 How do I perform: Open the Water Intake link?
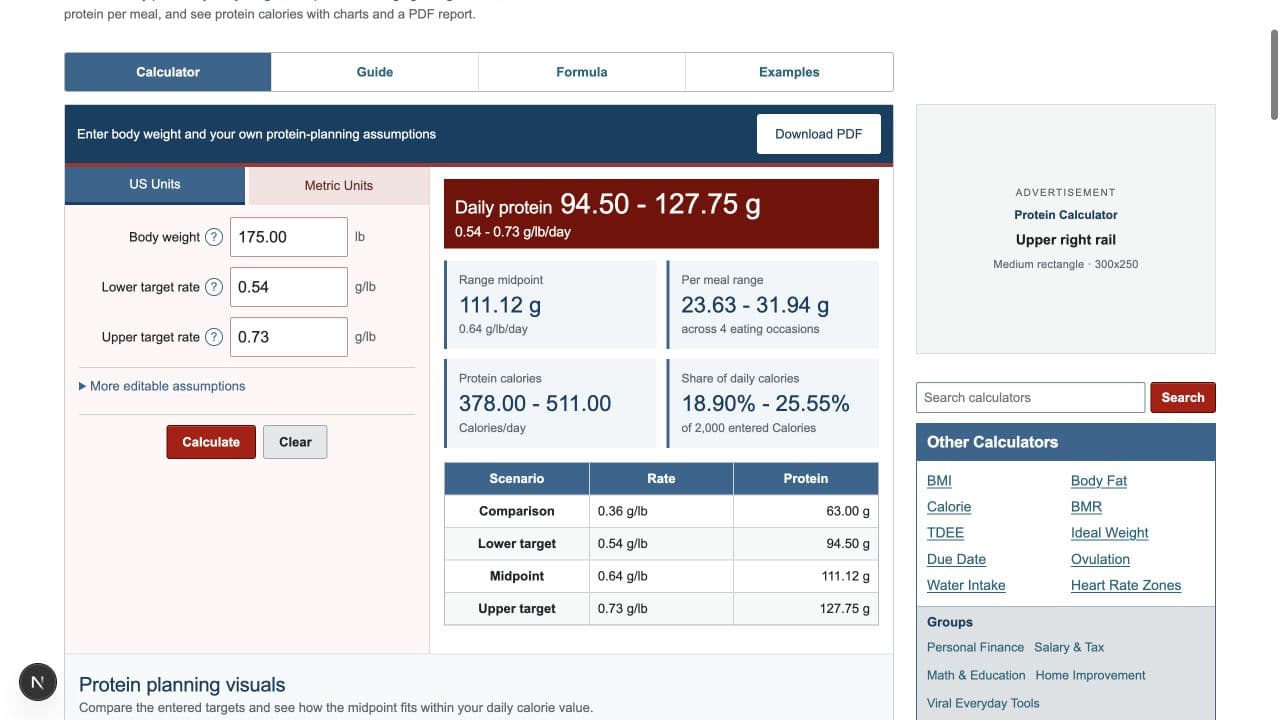pyautogui.click(x=966, y=585)
